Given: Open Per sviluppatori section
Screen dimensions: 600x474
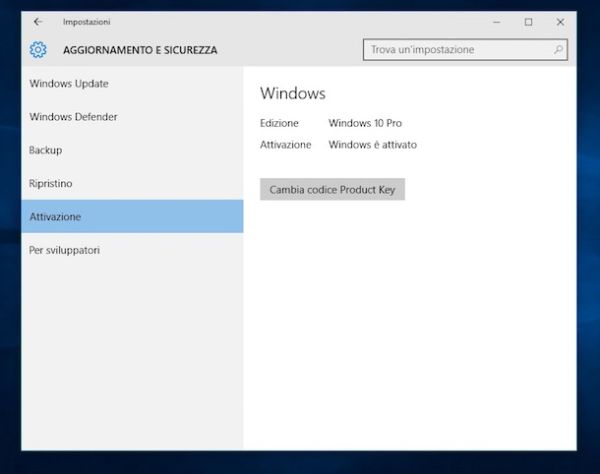Looking at the screenshot, I should 132,250.
